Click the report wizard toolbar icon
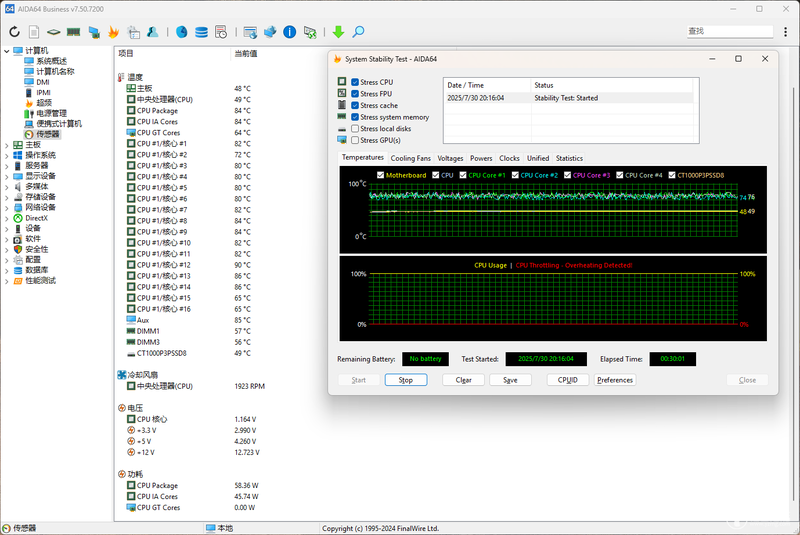The height and width of the screenshot is (535, 800). point(134,32)
